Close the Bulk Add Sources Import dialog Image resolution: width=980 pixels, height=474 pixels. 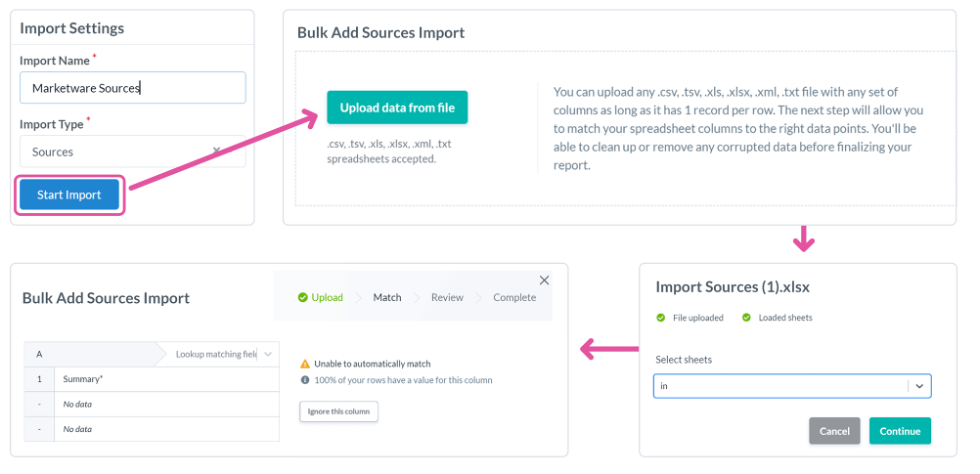pos(544,281)
